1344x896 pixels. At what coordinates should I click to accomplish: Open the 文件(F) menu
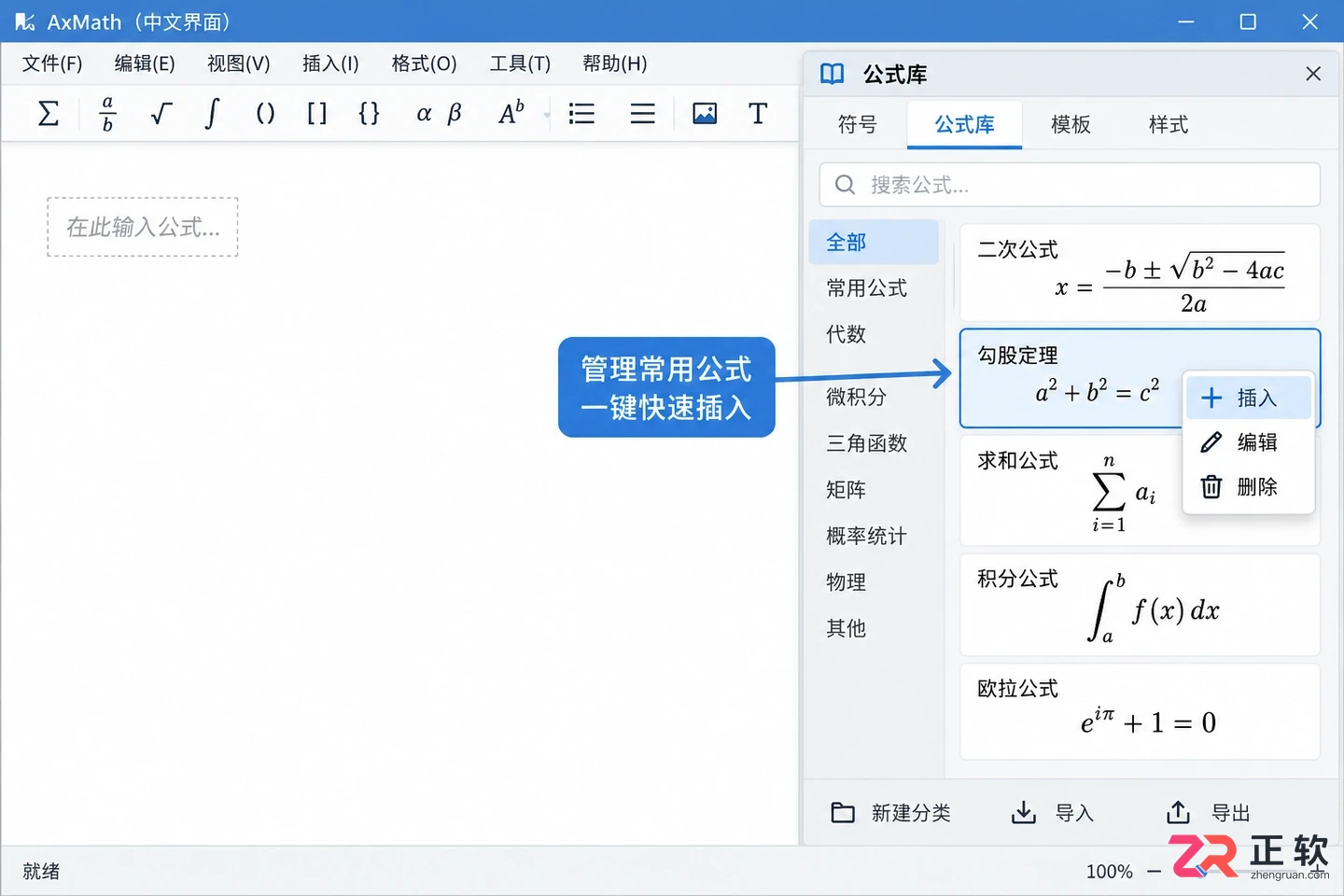click(x=52, y=63)
